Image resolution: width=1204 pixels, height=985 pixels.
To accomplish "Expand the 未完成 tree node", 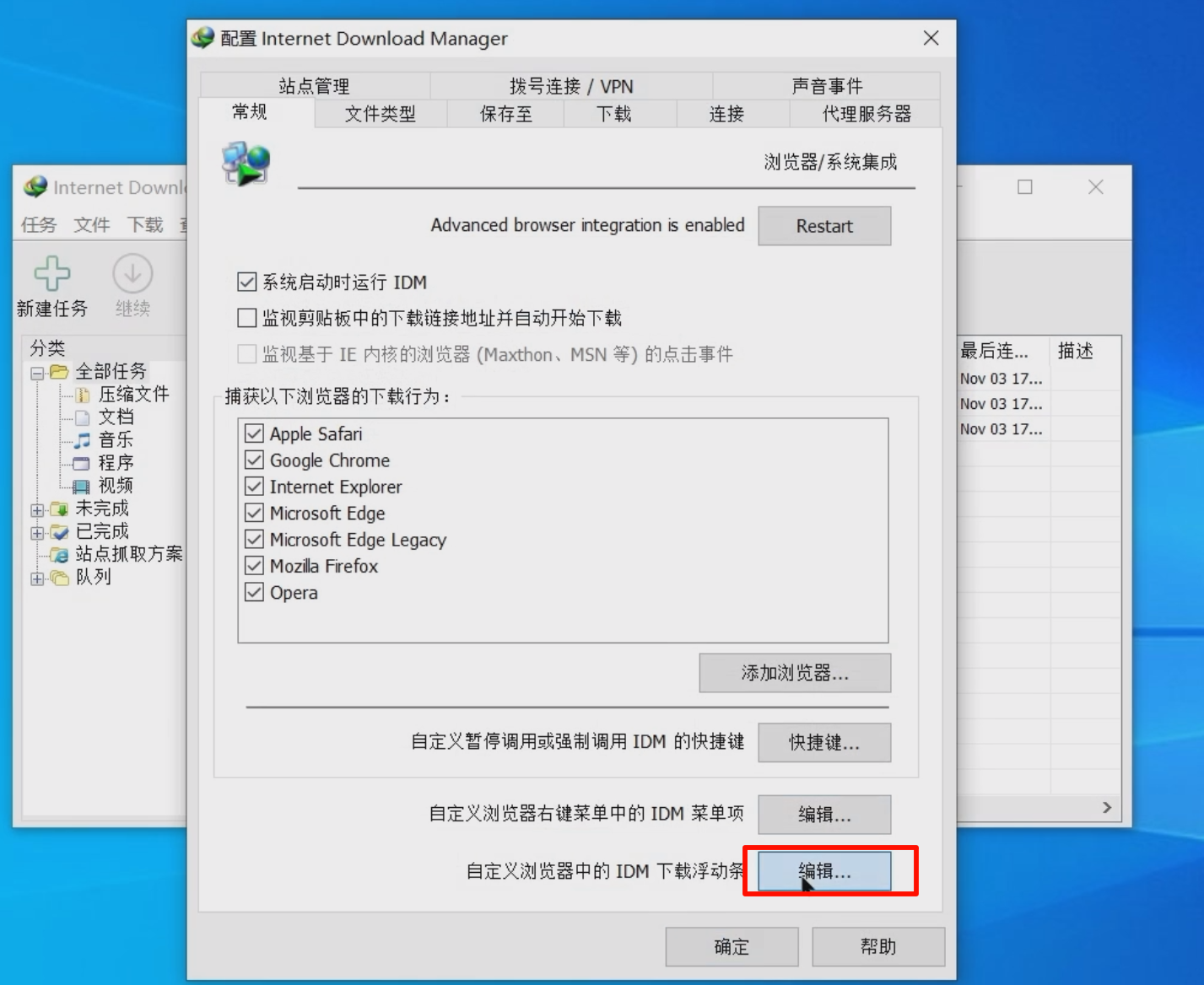I will coord(37,509).
